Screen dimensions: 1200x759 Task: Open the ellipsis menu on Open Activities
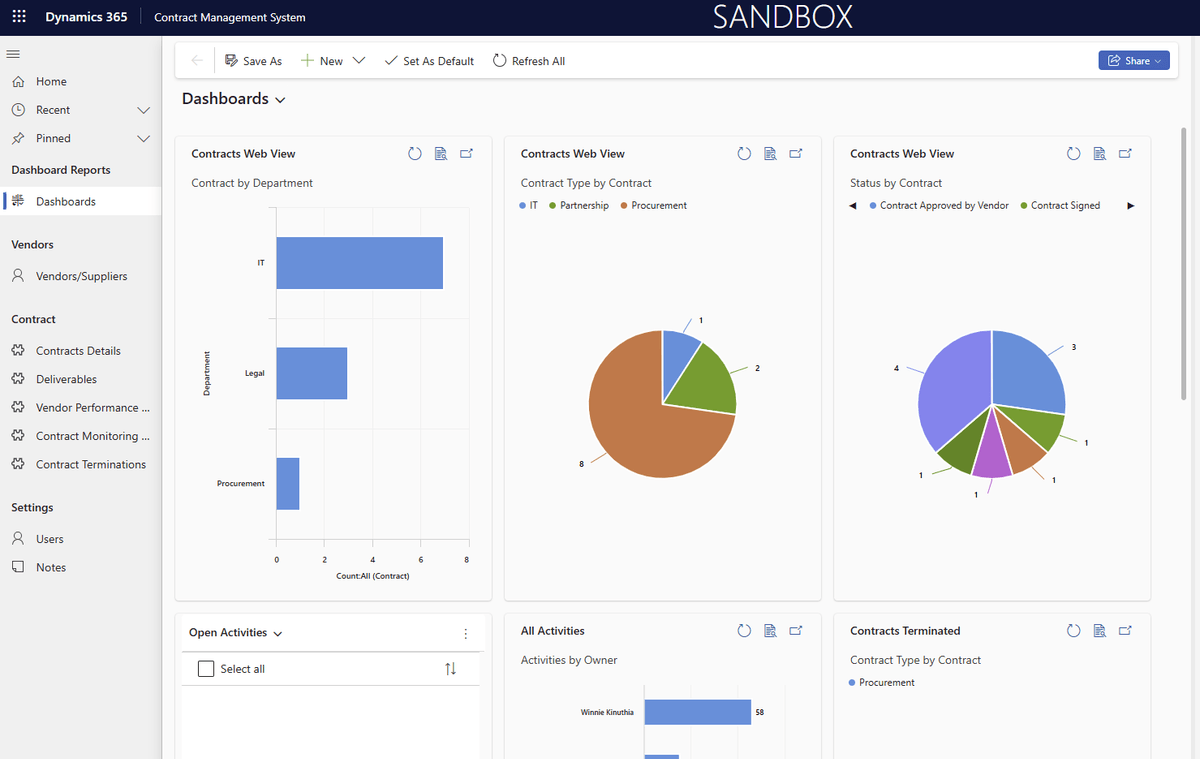tap(465, 633)
